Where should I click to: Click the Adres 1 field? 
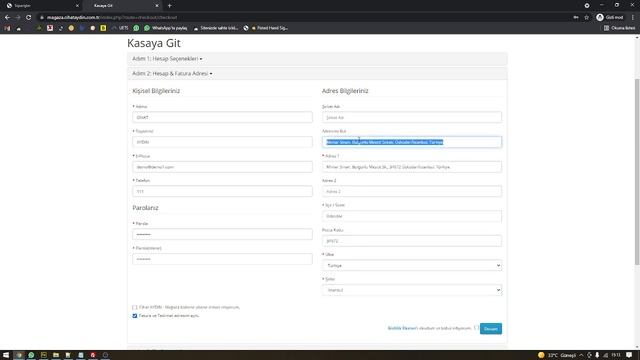coord(412,167)
